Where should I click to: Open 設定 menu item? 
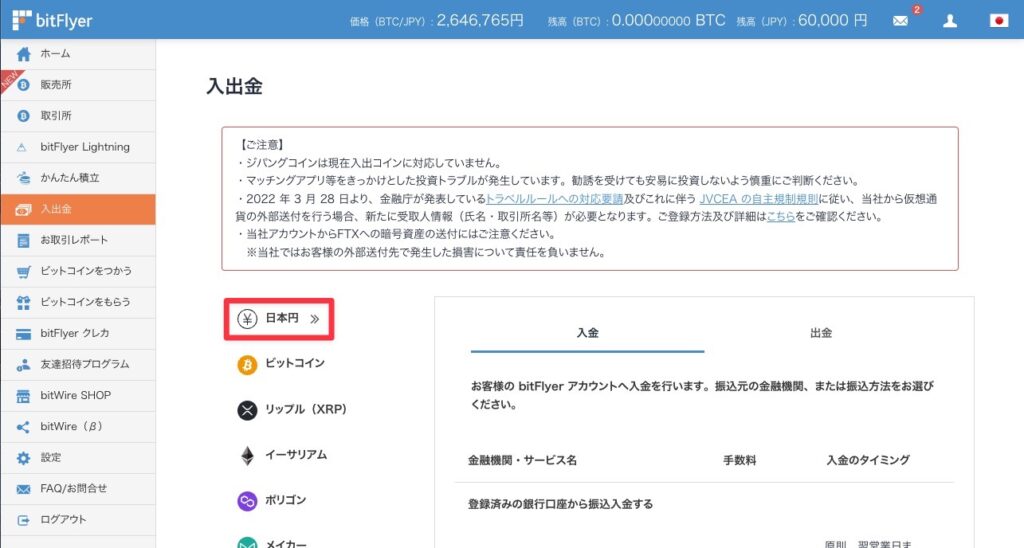(x=78, y=457)
